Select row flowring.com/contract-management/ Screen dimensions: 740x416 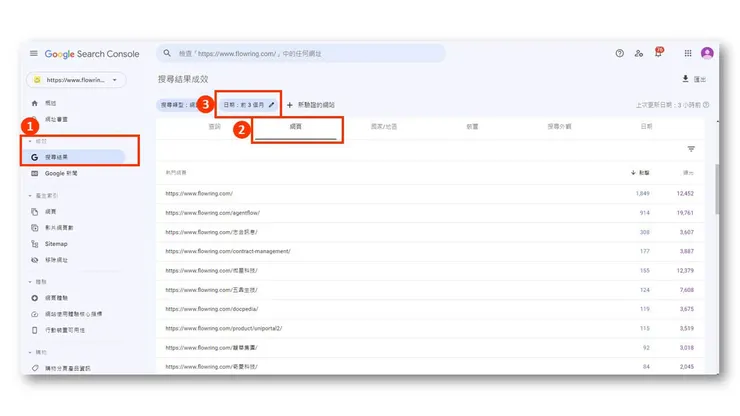(429, 251)
